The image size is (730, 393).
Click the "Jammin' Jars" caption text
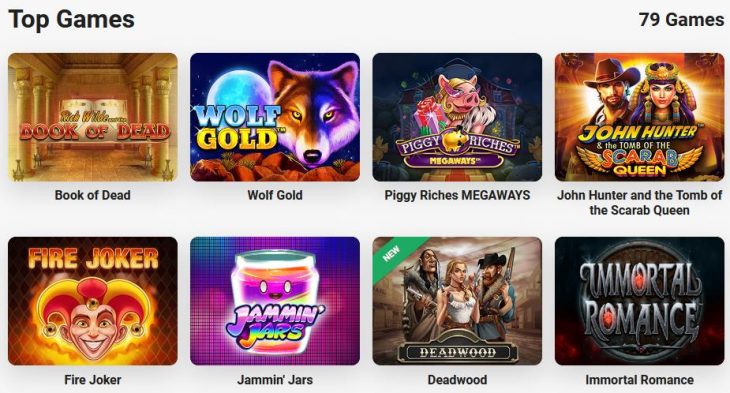point(275,379)
